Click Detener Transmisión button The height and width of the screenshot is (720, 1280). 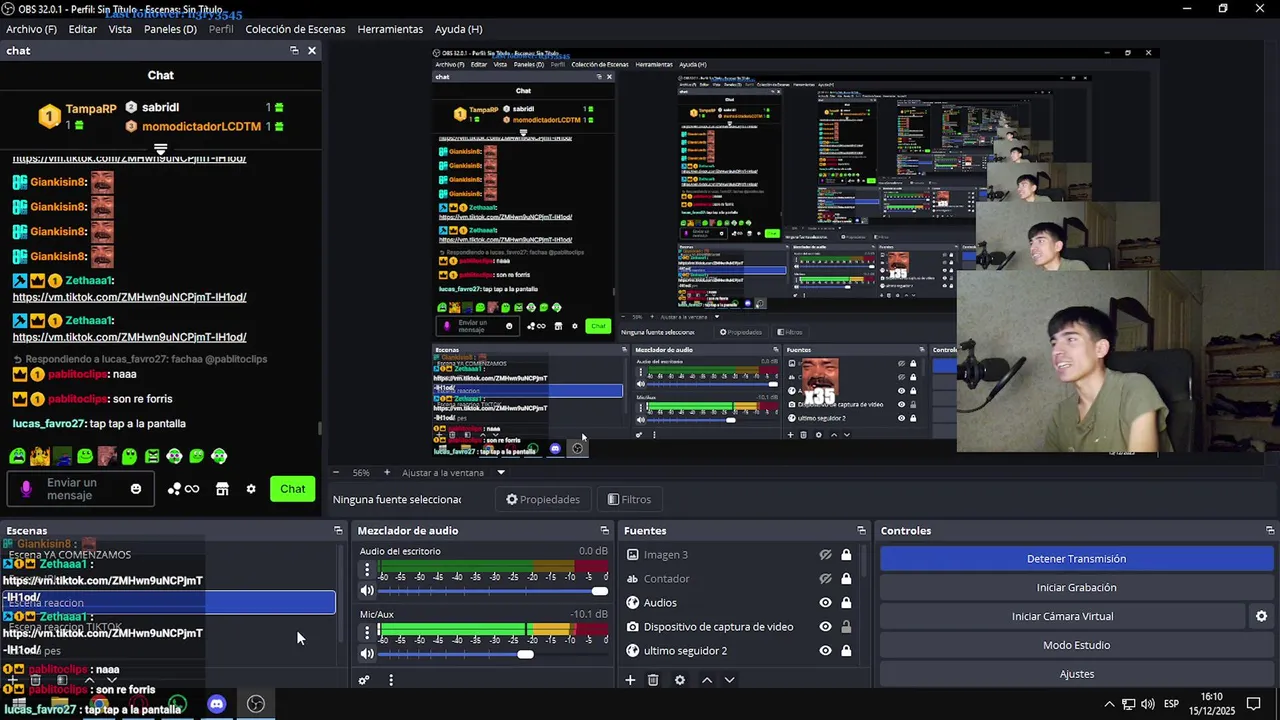(1076, 559)
